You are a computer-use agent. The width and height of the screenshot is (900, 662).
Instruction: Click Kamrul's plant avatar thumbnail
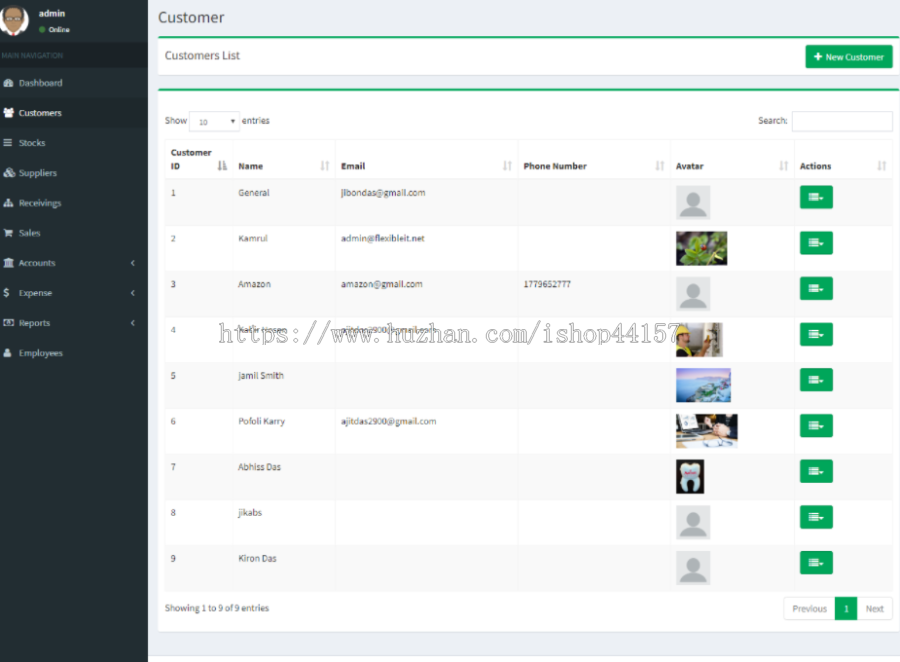pos(701,248)
